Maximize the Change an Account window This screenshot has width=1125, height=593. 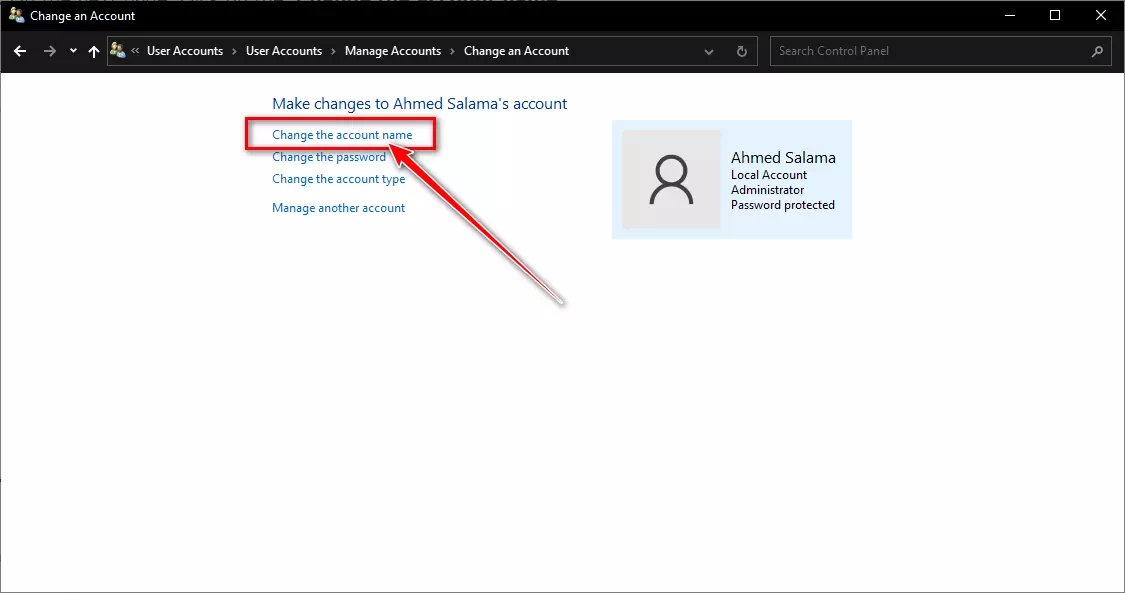point(1055,15)
